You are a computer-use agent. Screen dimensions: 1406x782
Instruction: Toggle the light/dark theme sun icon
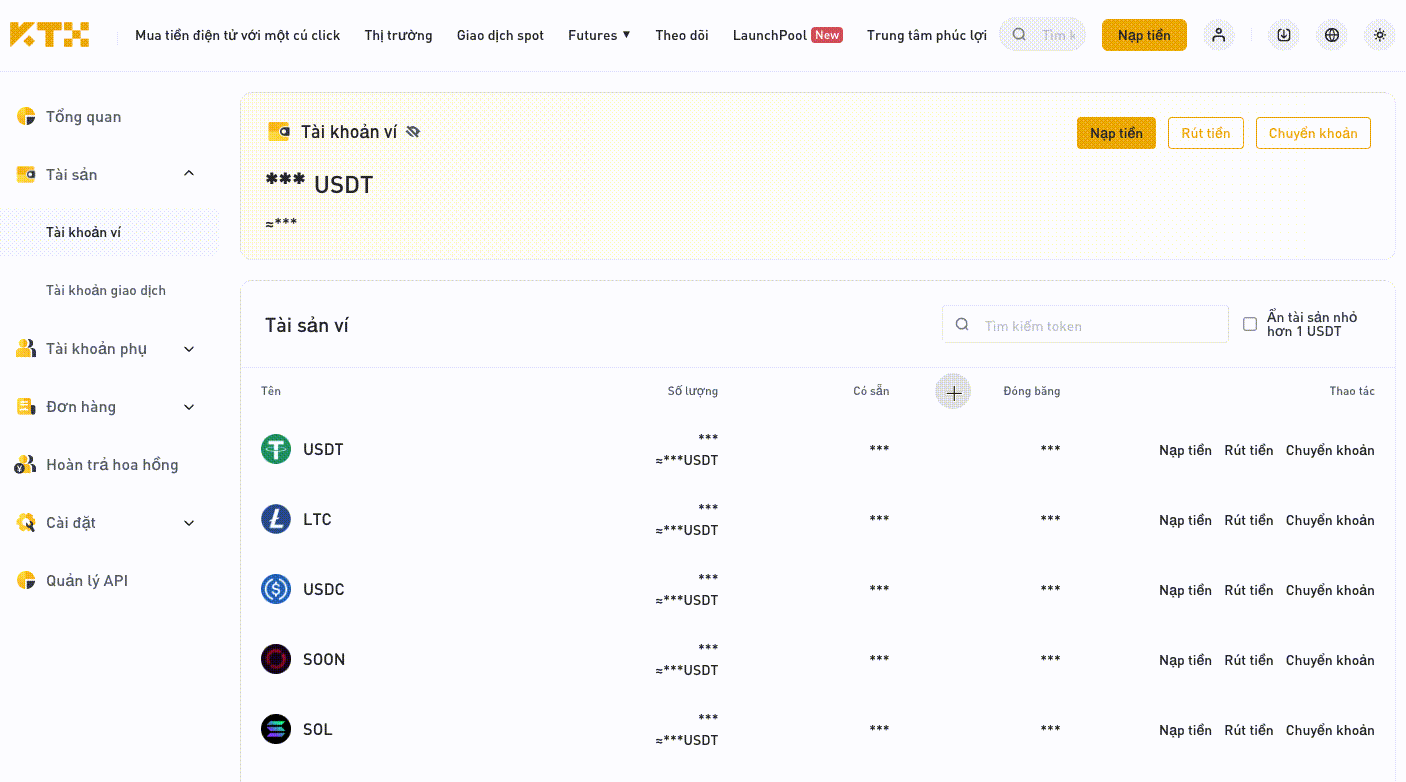pyautogui.click(x=1380, y=35)
